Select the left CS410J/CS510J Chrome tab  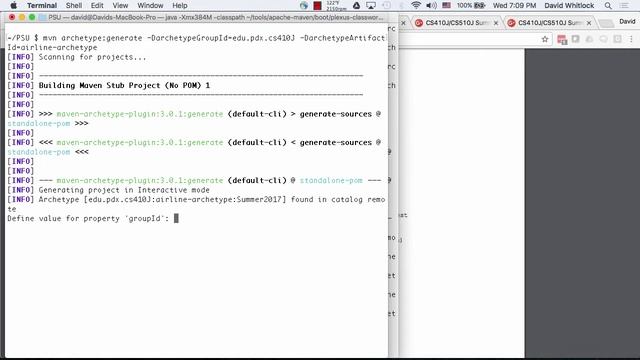coord(456,23)
